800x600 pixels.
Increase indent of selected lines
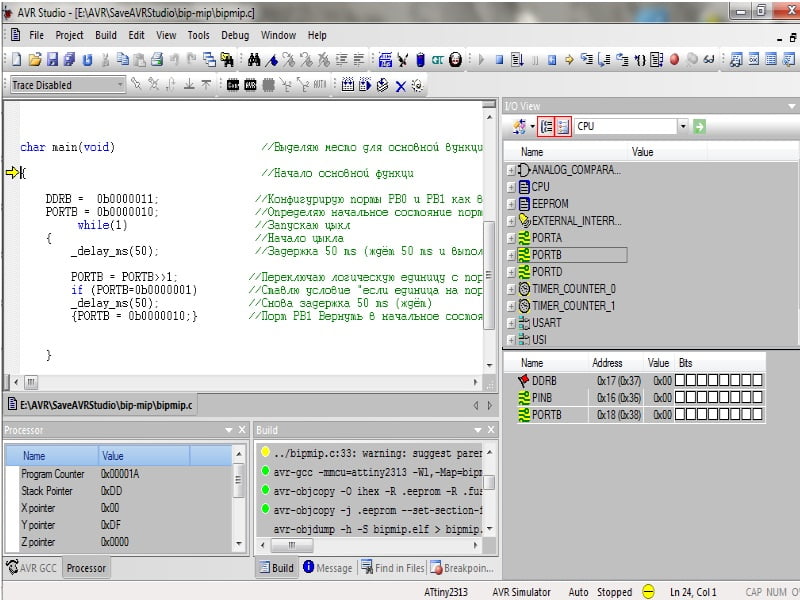click(341, 60)
